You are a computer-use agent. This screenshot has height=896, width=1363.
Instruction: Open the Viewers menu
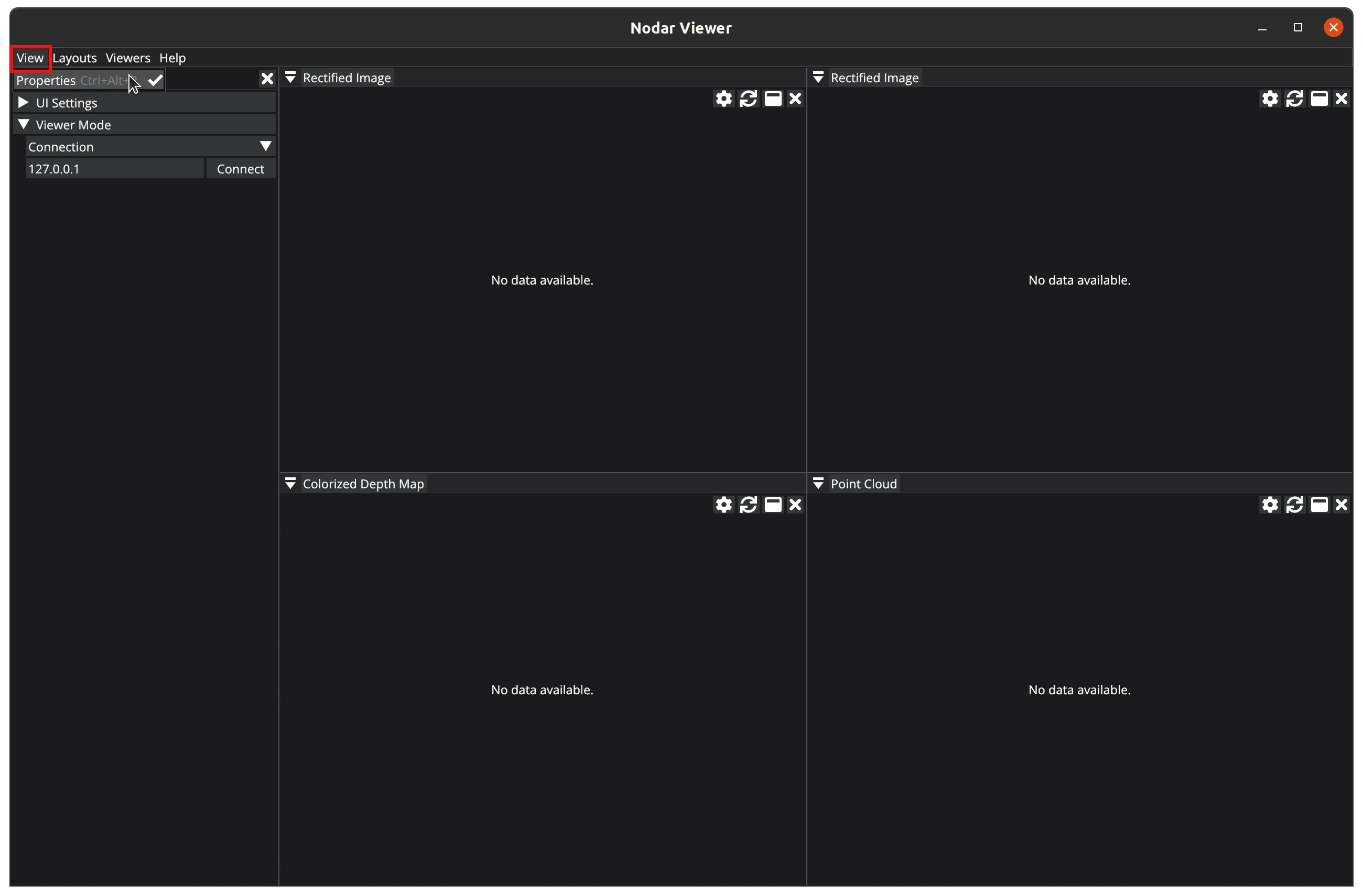pos(128,58)
